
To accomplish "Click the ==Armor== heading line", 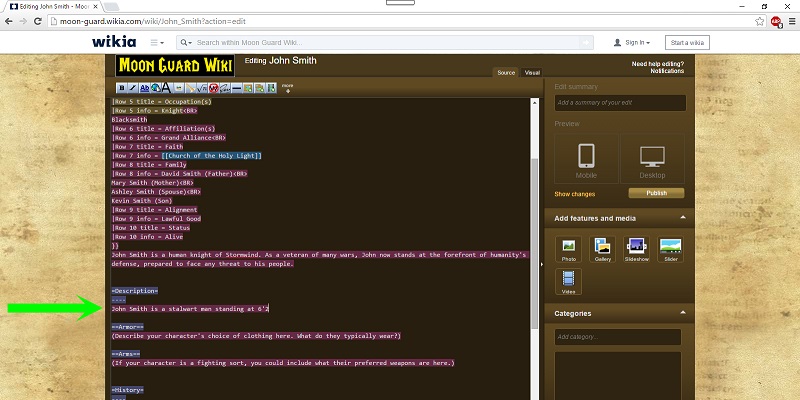I will (128, 327).
